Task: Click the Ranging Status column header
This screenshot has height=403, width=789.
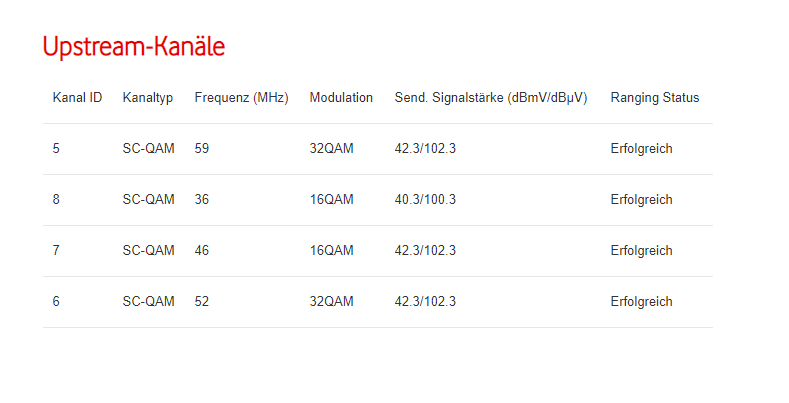Action: tap(654, 98)
